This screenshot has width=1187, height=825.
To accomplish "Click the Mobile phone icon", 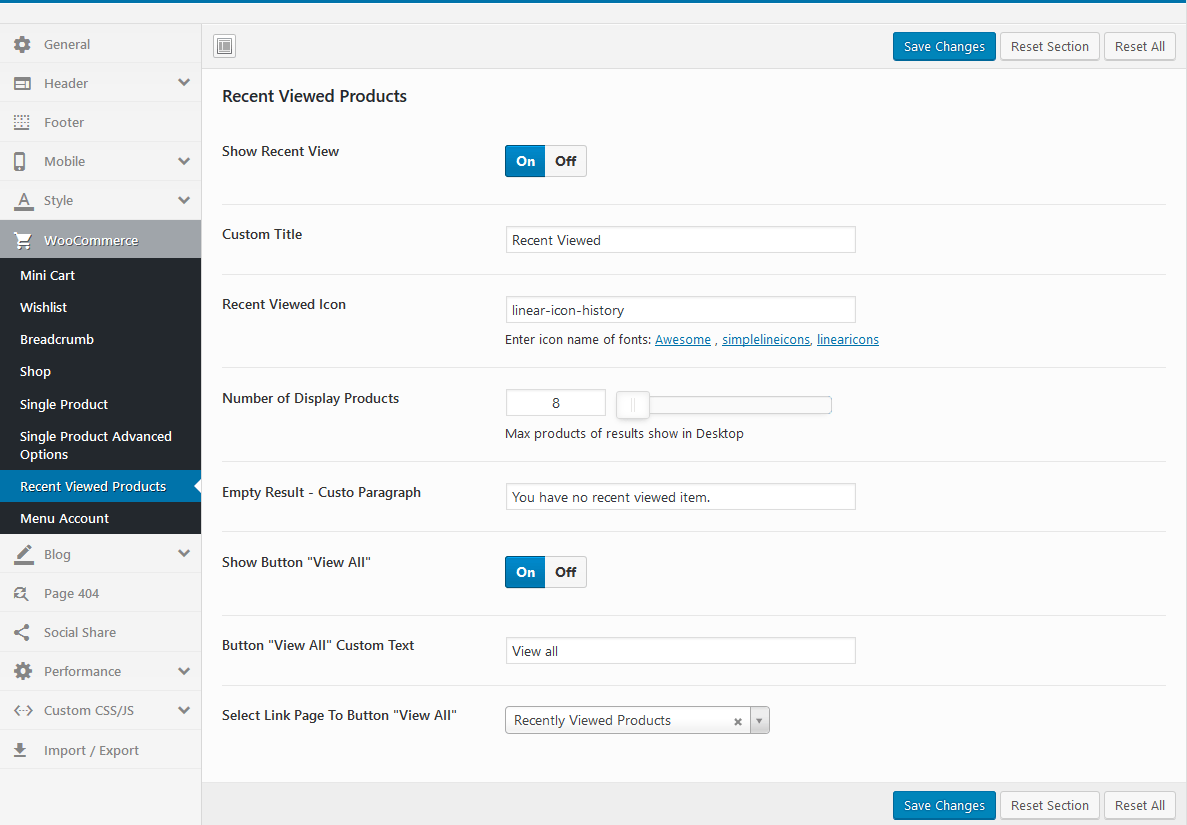I will [20, 161].
